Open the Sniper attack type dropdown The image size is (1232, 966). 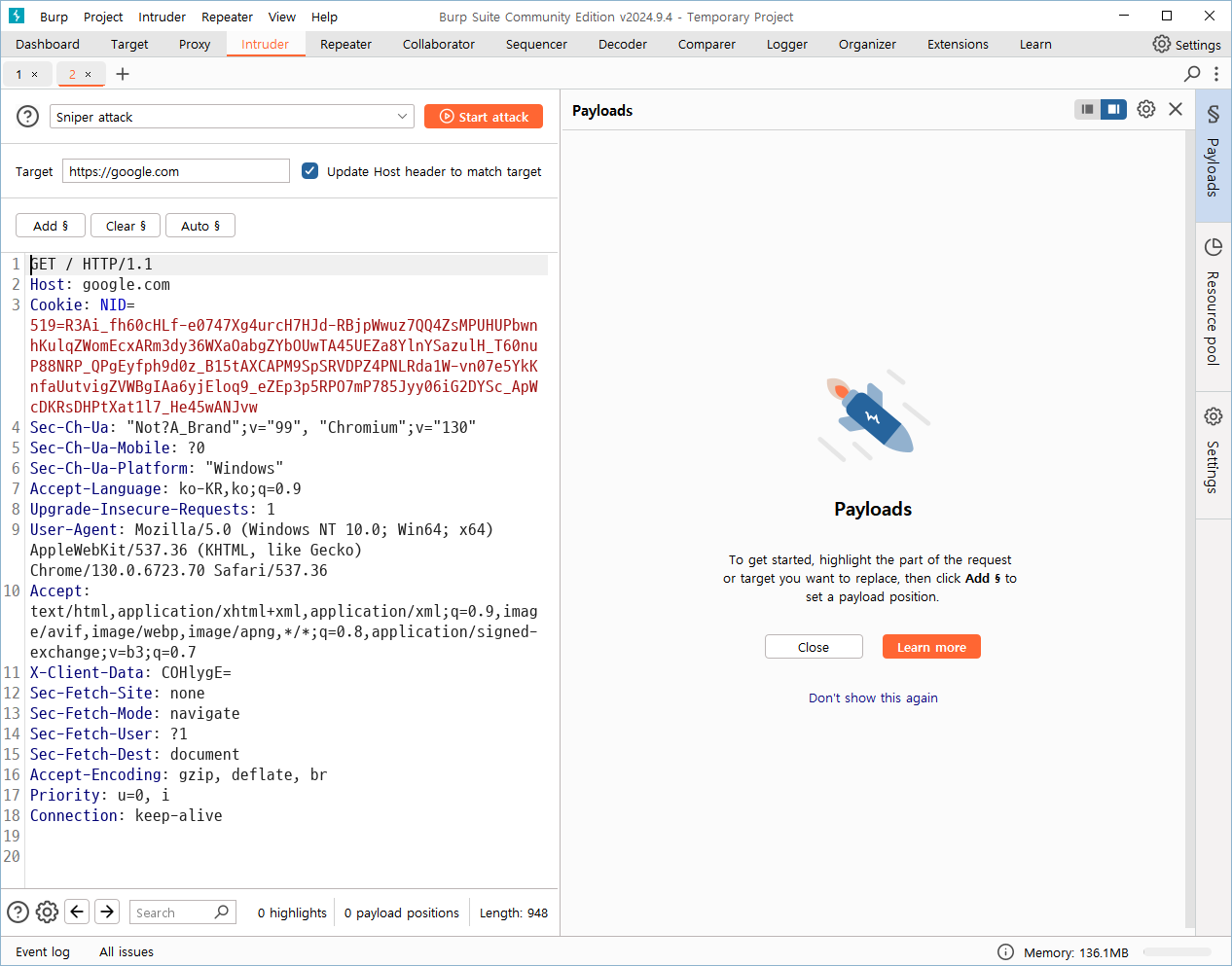232,117
